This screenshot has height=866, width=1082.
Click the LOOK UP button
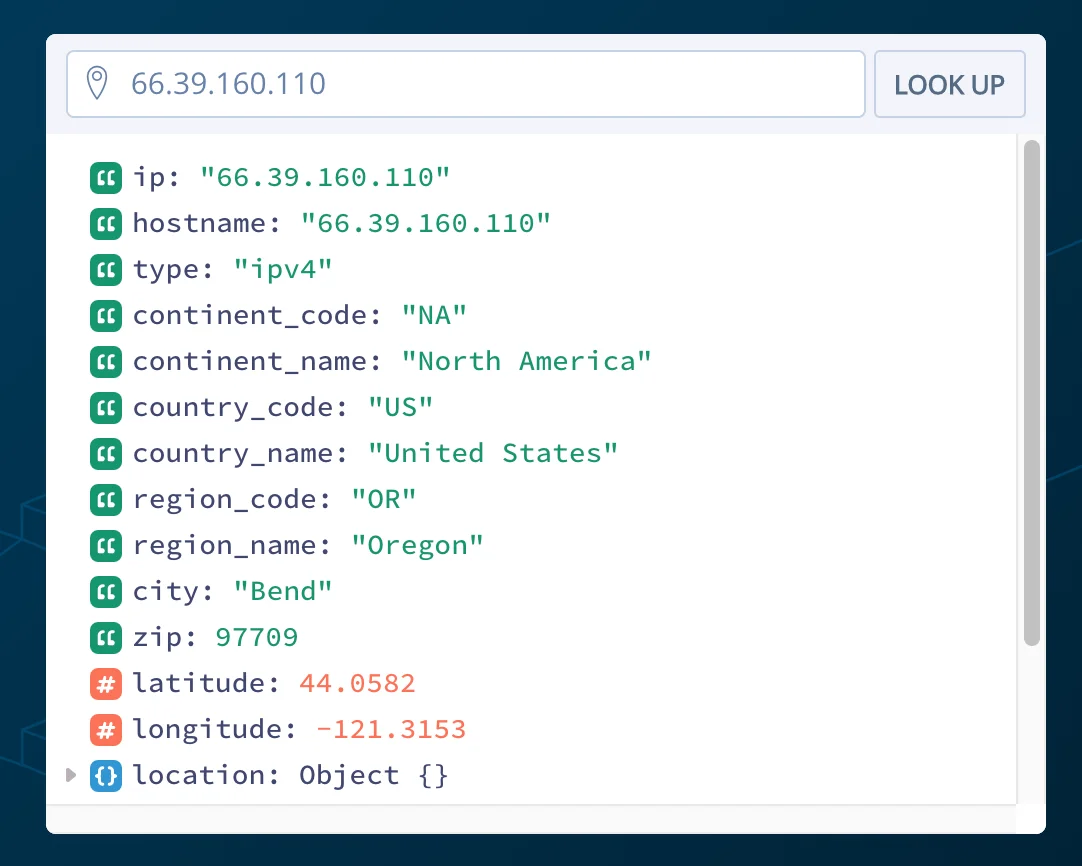[950, 84]
